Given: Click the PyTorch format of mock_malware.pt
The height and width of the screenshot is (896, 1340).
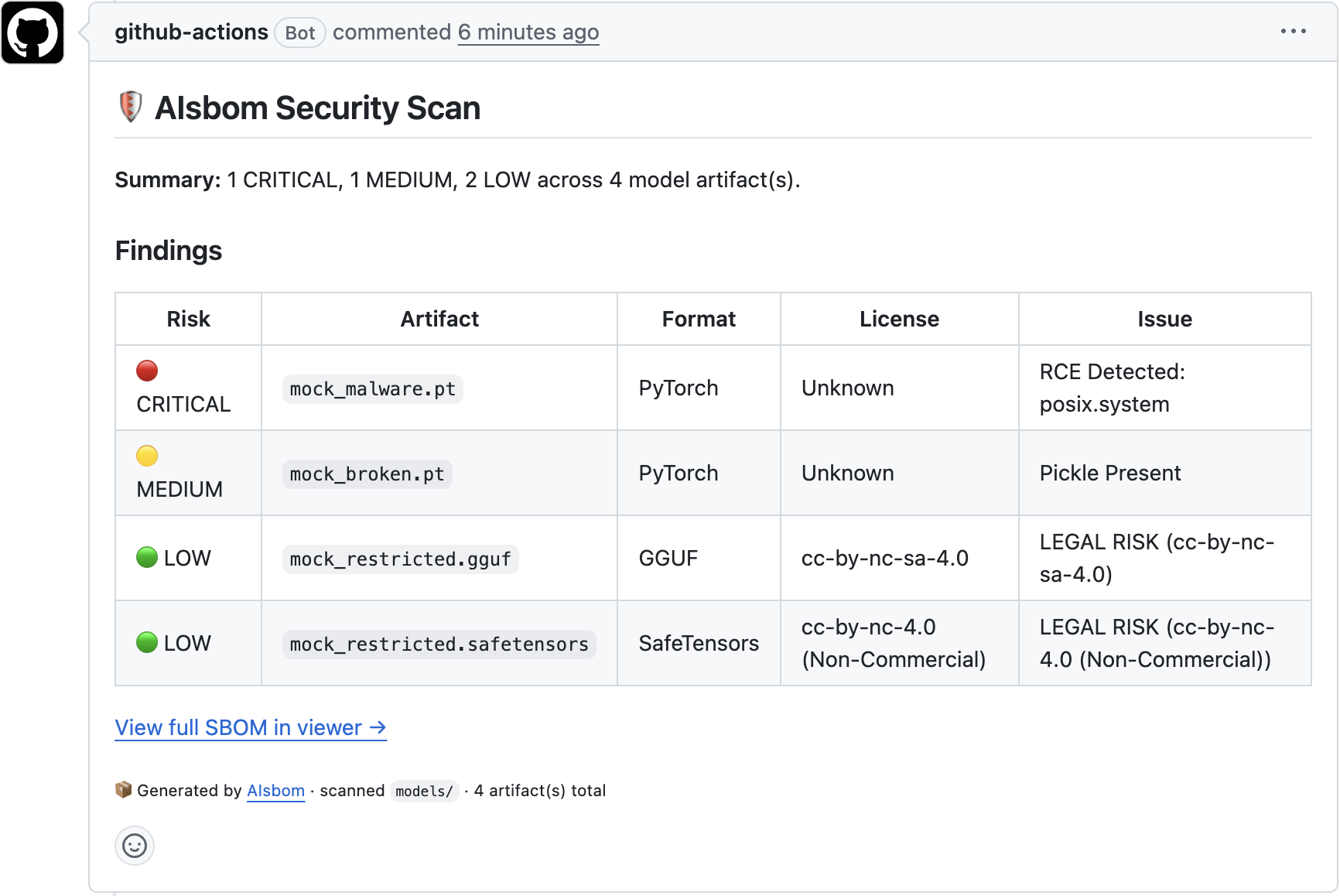Looking at the screenshot, I should 699,388.
